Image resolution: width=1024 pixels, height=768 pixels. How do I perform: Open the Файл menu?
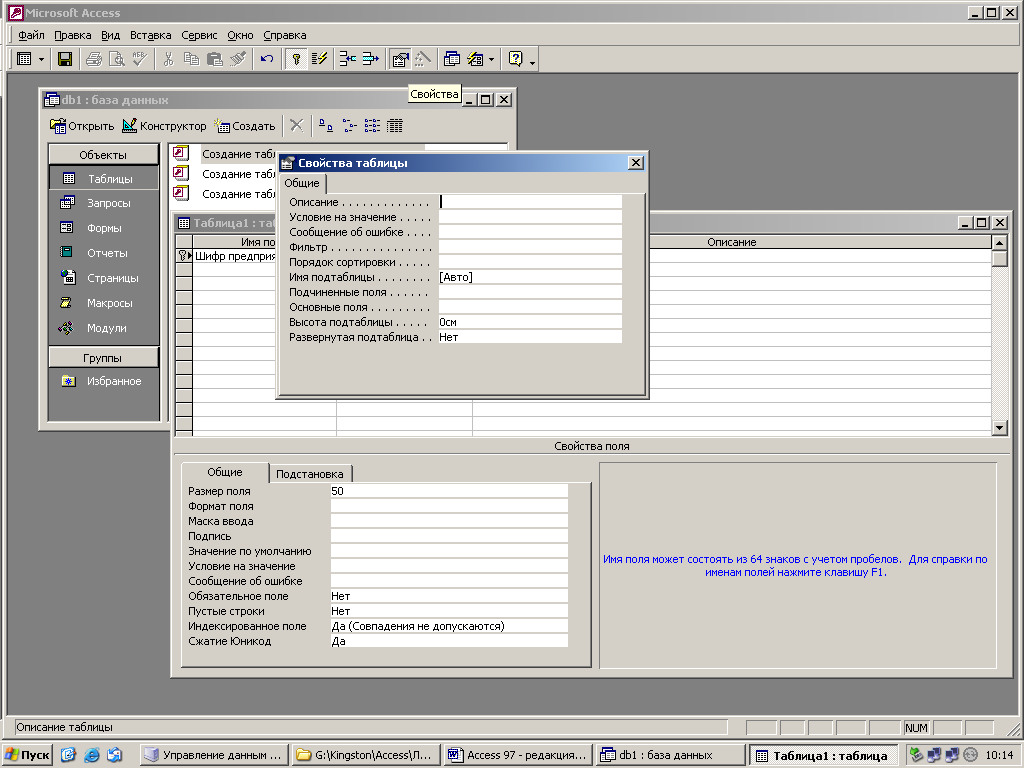pos(31,35)
